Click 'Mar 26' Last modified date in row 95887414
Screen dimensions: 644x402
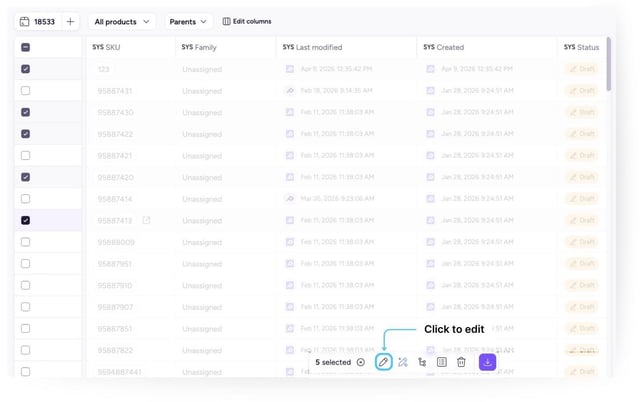pyautogui.click(x=337, y=199)
